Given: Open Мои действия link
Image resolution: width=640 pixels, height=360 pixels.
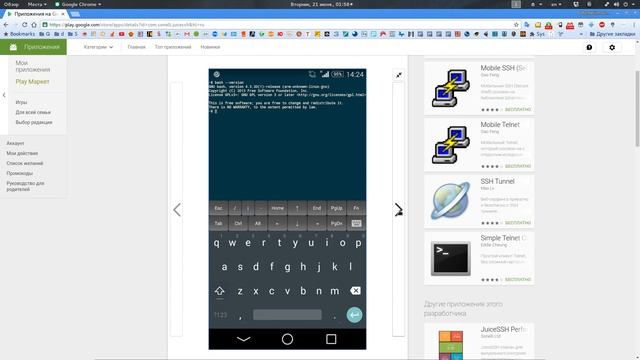Looking at the screenshot, I should click(x=22, y=153).
